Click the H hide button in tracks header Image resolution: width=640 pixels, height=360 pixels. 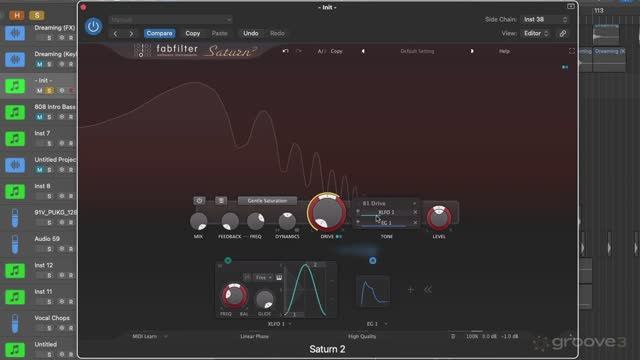coord(17,16)
